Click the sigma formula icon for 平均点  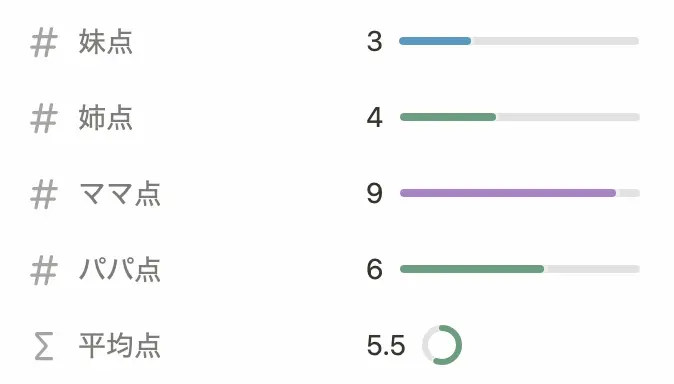pos(44,346)
